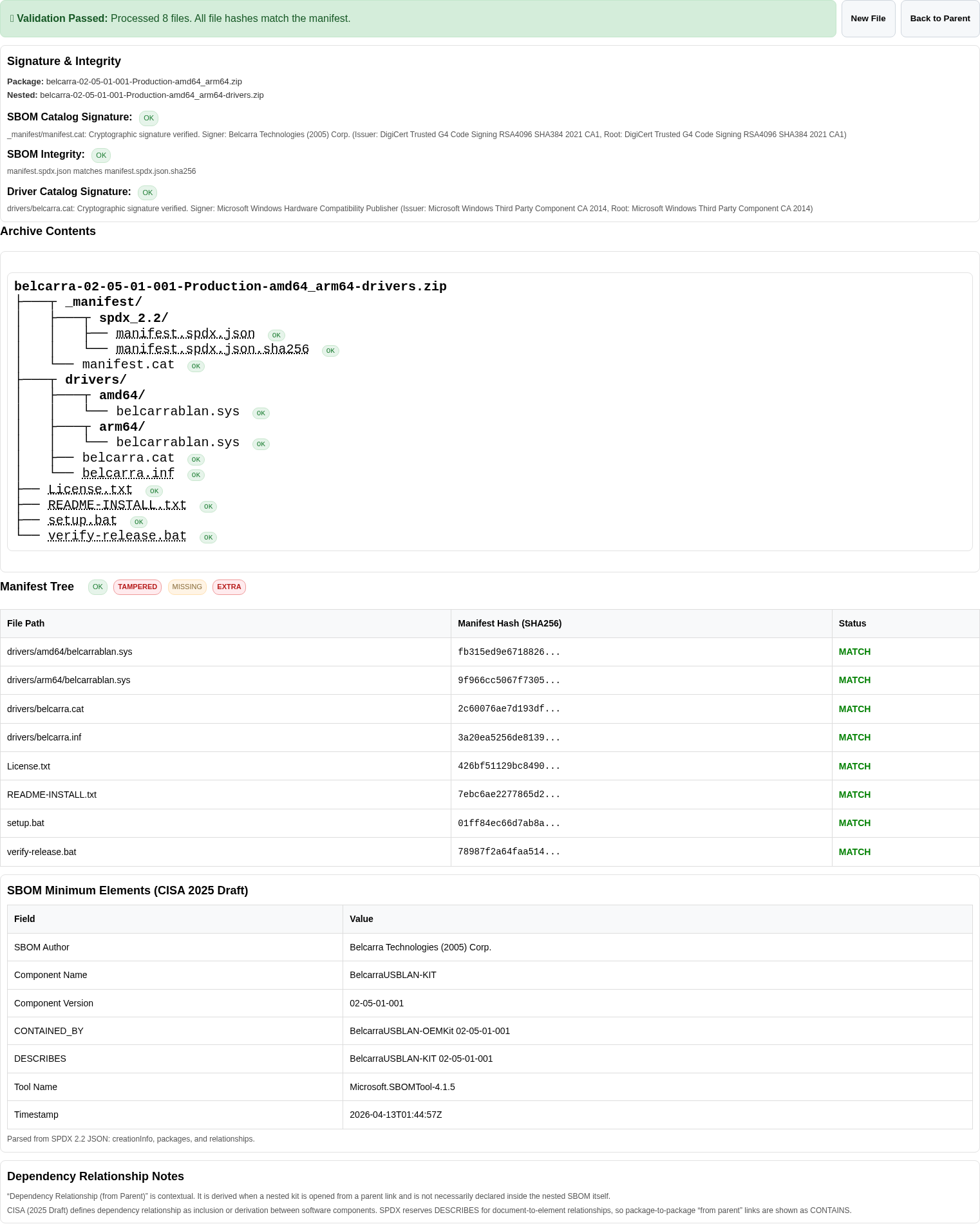This screenshot has height=1224, width=980.
Task: Click the File Path column header
Action: point(225,623)
